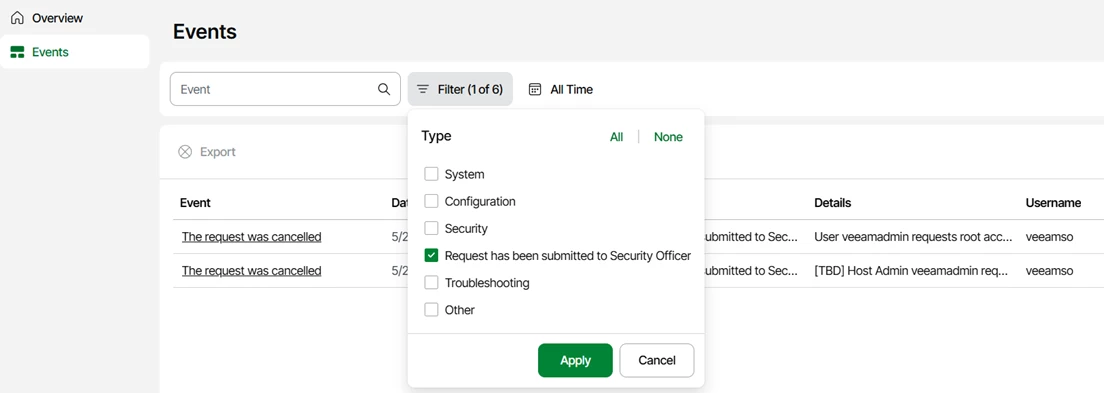
Task: Uncheck Request has been submitted to Security Officer
Action: tap(431, 256)
